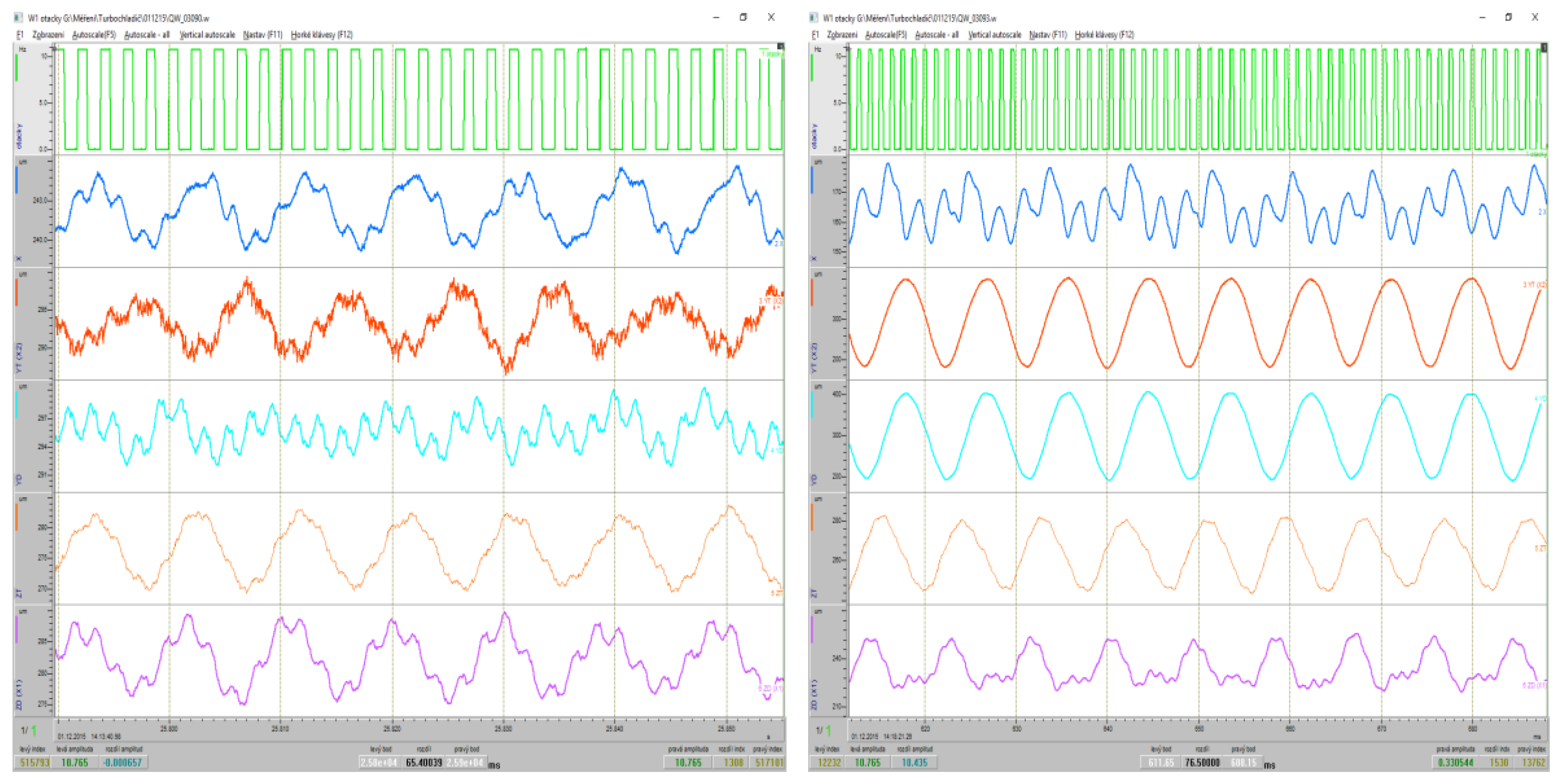Click corner icon at top-right of right plot
The image size is (1561, 784).
click(x=1545, y=47)
